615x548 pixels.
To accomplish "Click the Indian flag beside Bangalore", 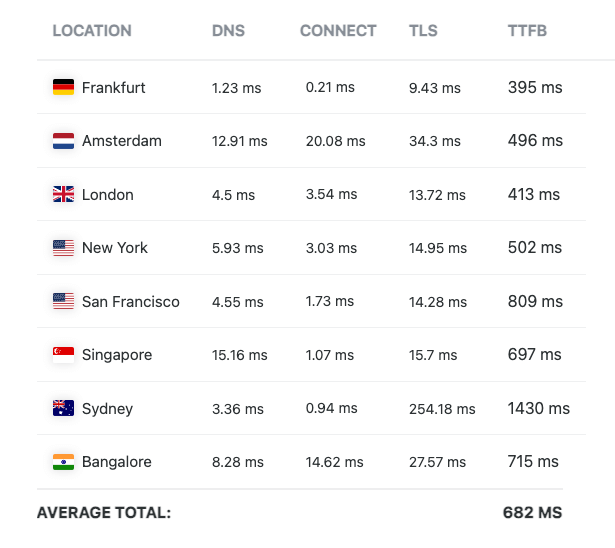I will [x=63, y=462].
